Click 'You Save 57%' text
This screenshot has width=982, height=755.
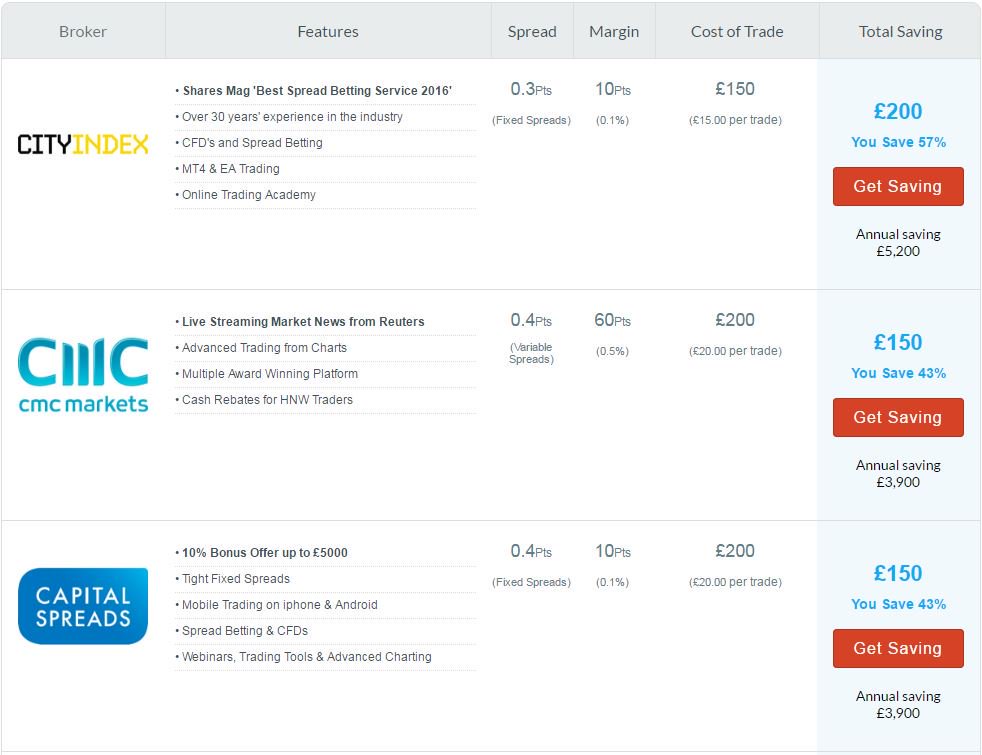pos(898,142)
